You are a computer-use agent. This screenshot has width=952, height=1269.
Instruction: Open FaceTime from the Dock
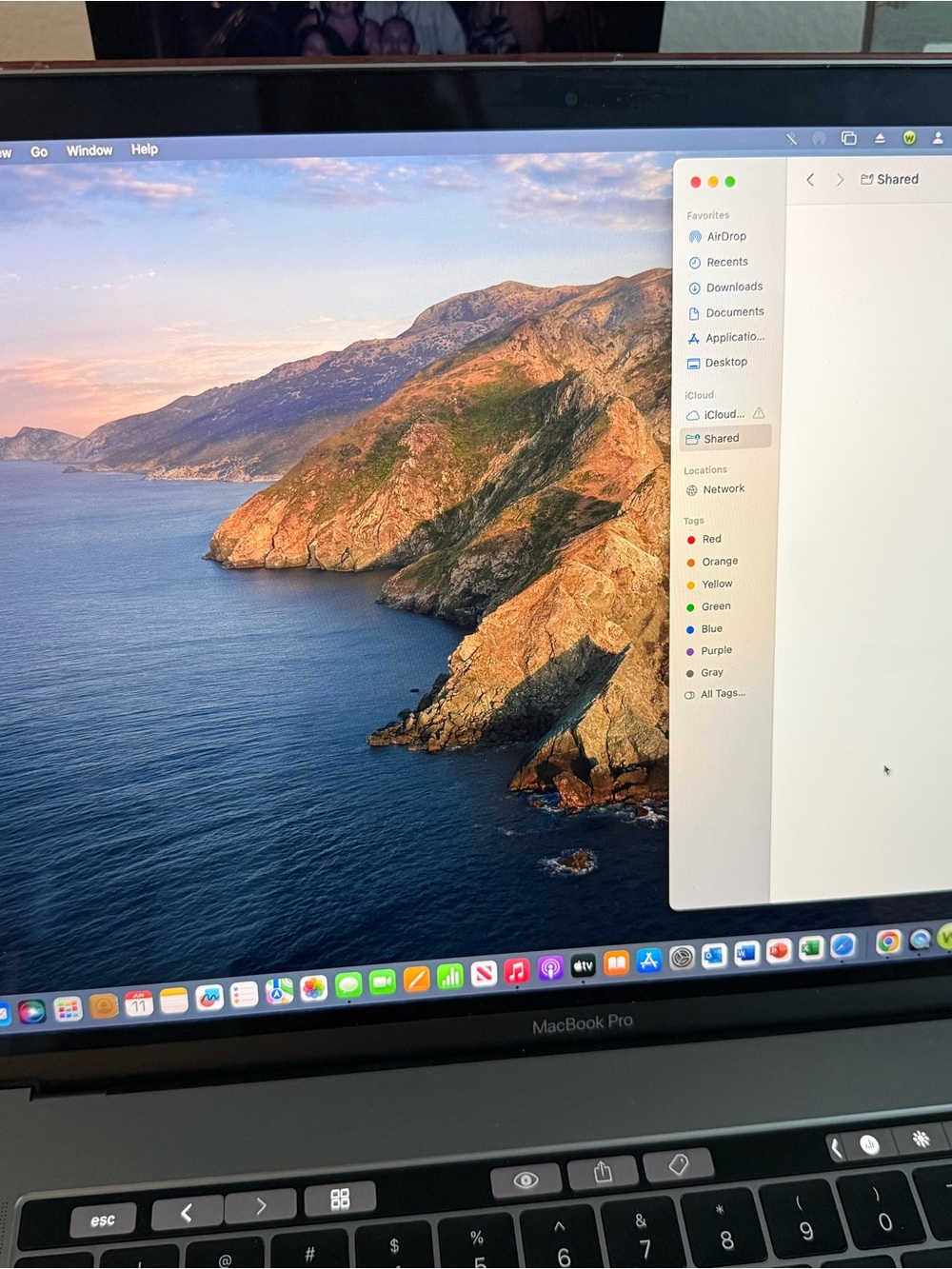point(383,983)
